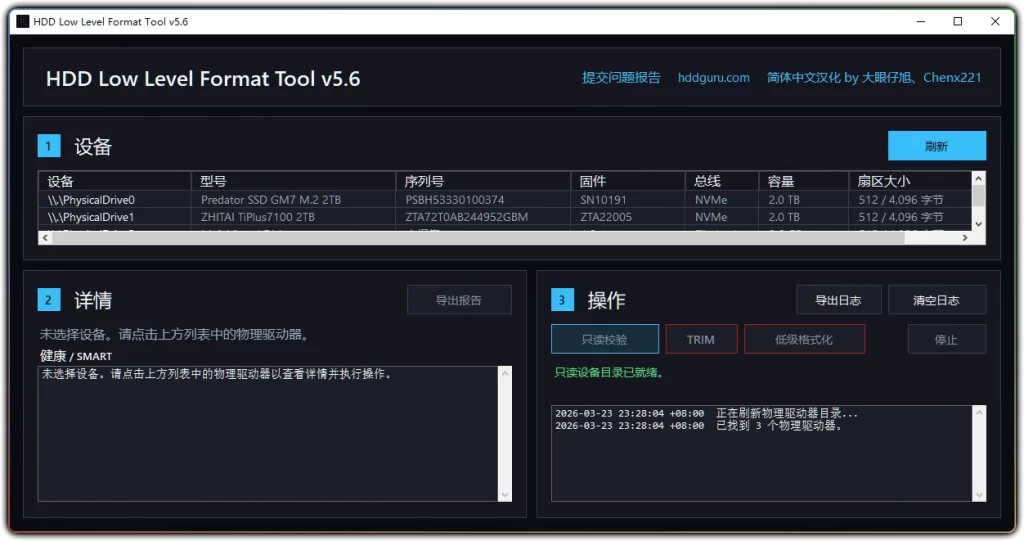Click the 设备 column header

point(115,181)
